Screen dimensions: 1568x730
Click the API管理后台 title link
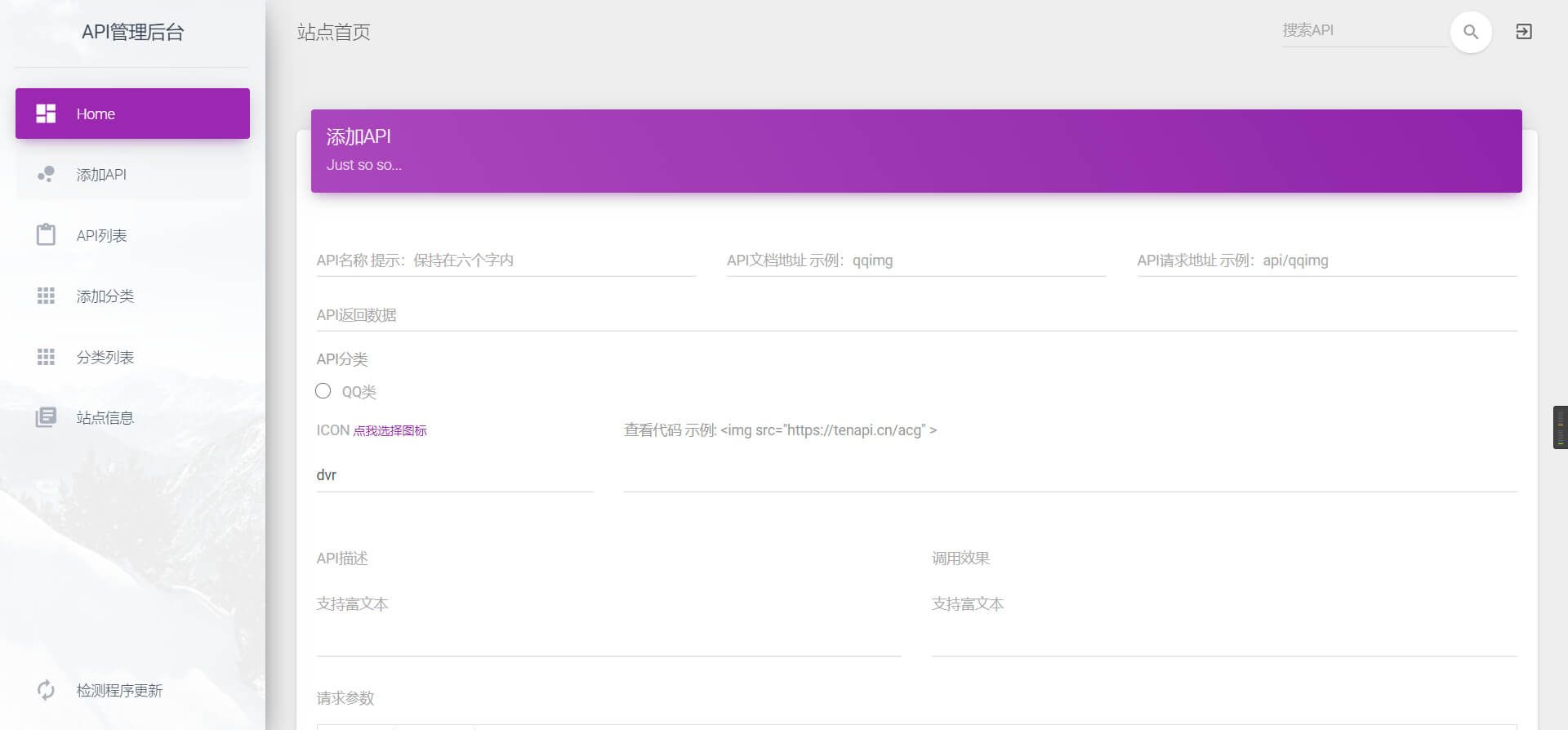(132, 32)
